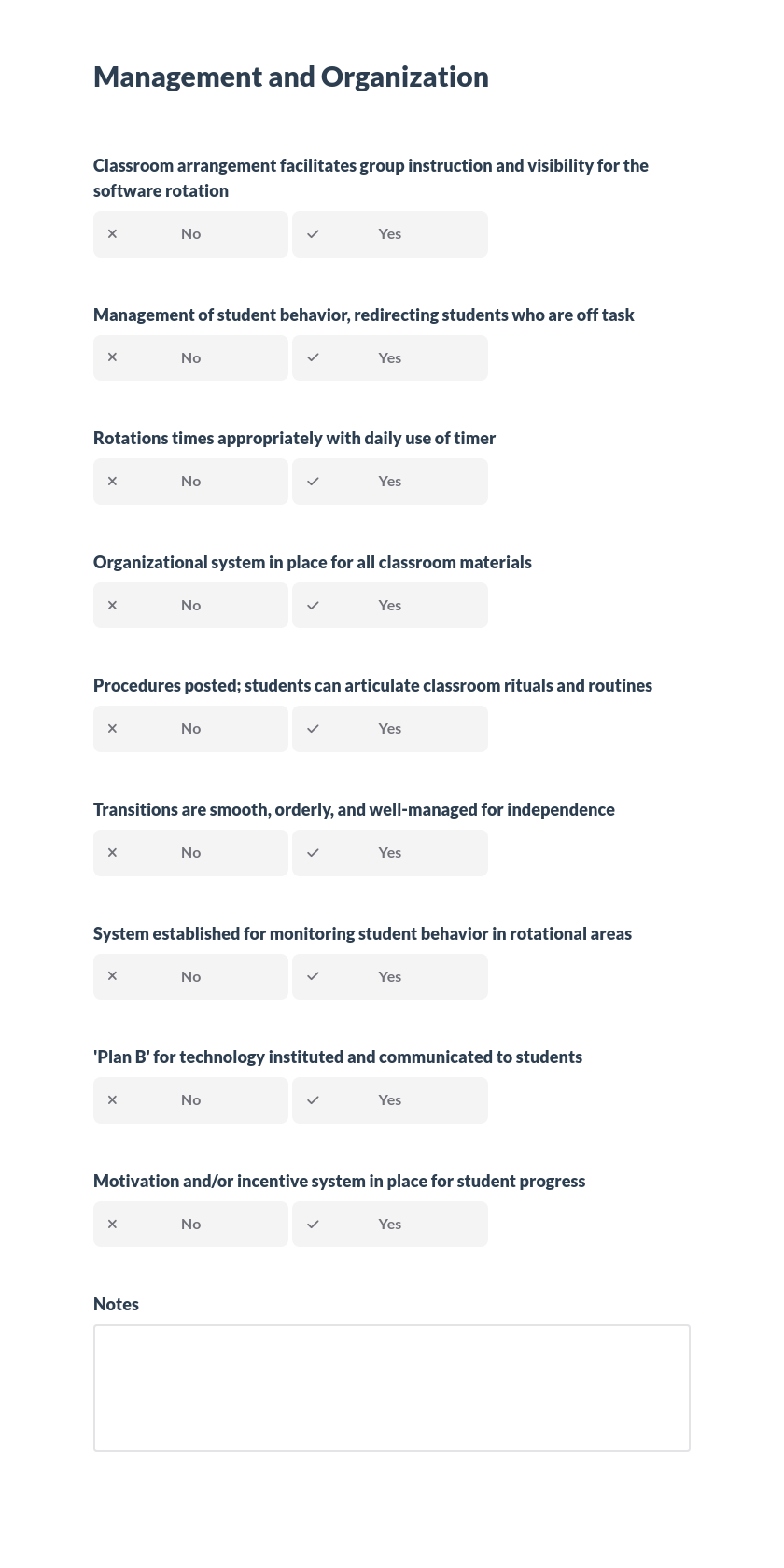Select 'No' for monitoring behavior in rotational areas
The height and width of the screenshot is (1568, 784).
pyautogui.click(x=190, y=976)
